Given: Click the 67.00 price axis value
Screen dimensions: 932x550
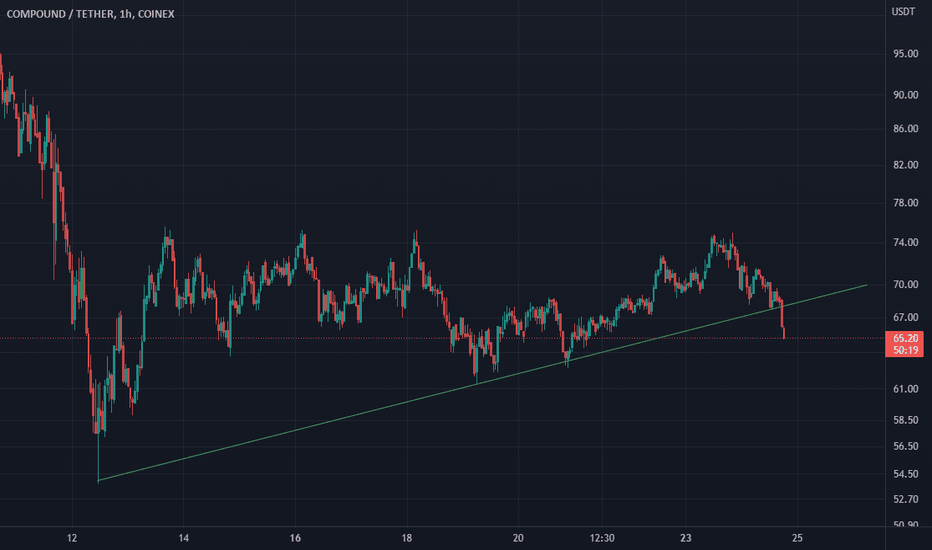Looking at the screenshot, I should click(x=905, y=318).
